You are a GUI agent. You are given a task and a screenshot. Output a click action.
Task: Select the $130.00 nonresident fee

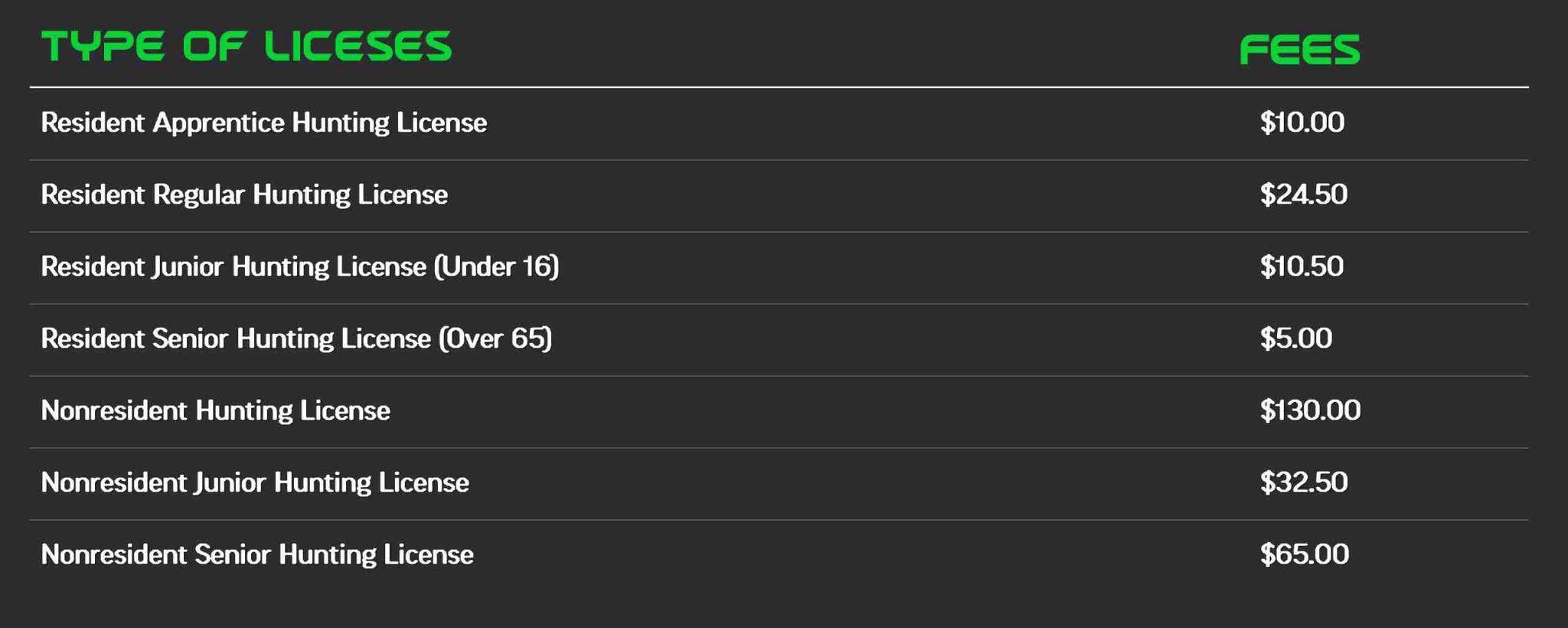pyautogui.click(x=1311, y=410)
